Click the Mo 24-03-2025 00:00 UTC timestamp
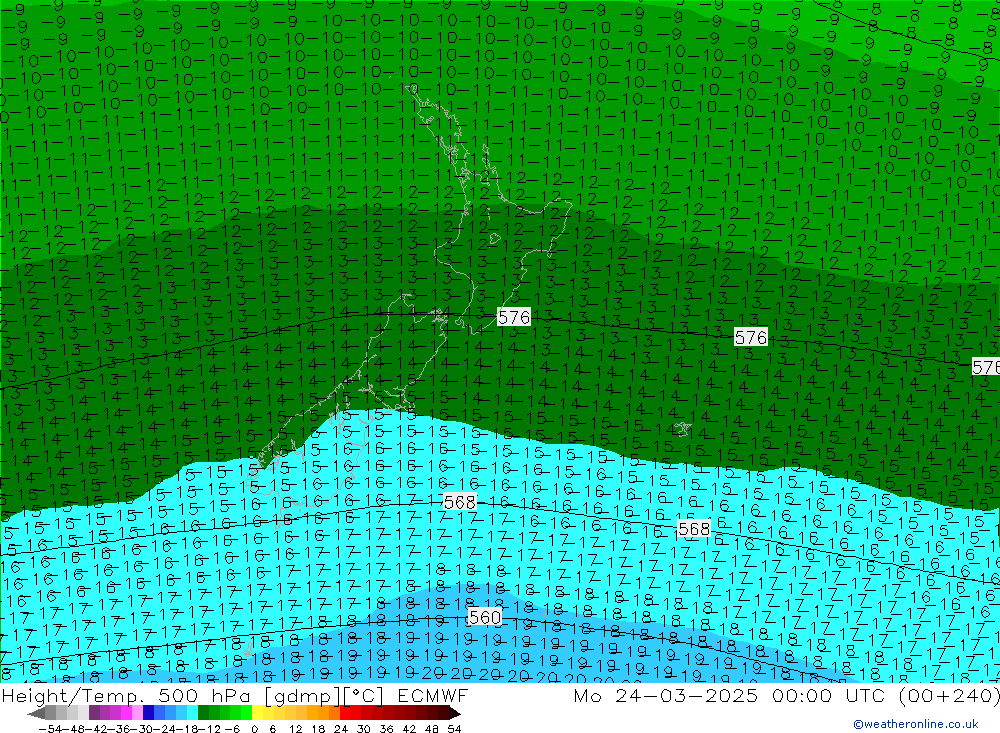 tap(786, 695)
